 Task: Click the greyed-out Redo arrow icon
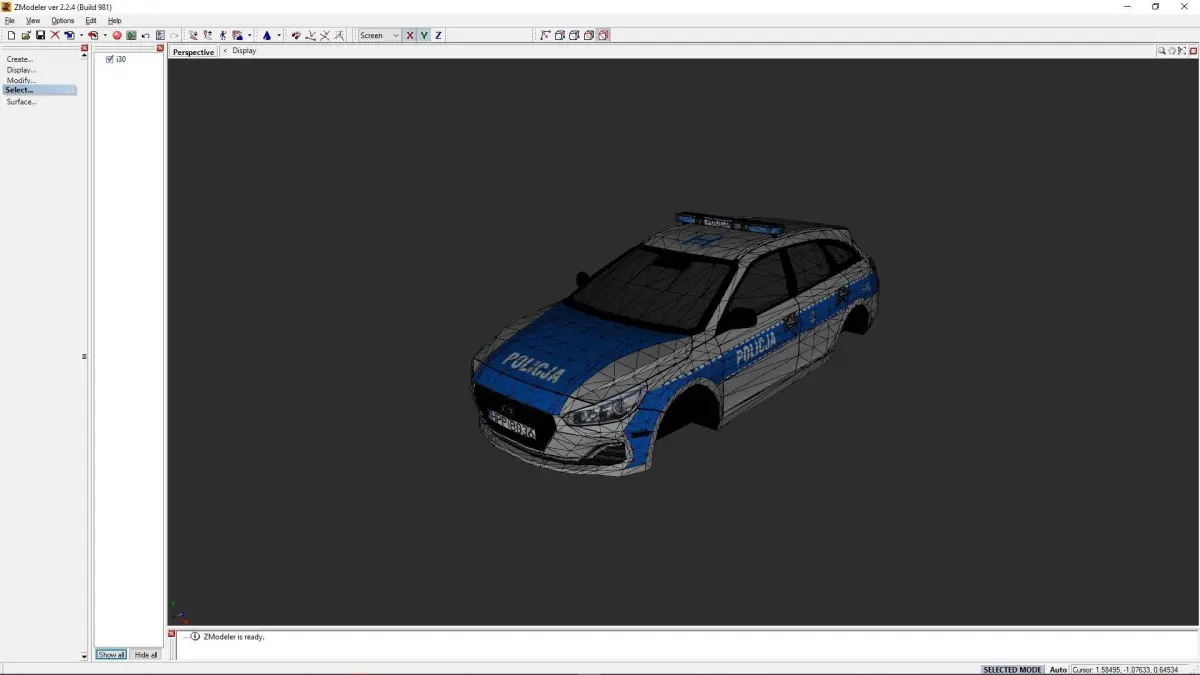click(x=174, y=35)
